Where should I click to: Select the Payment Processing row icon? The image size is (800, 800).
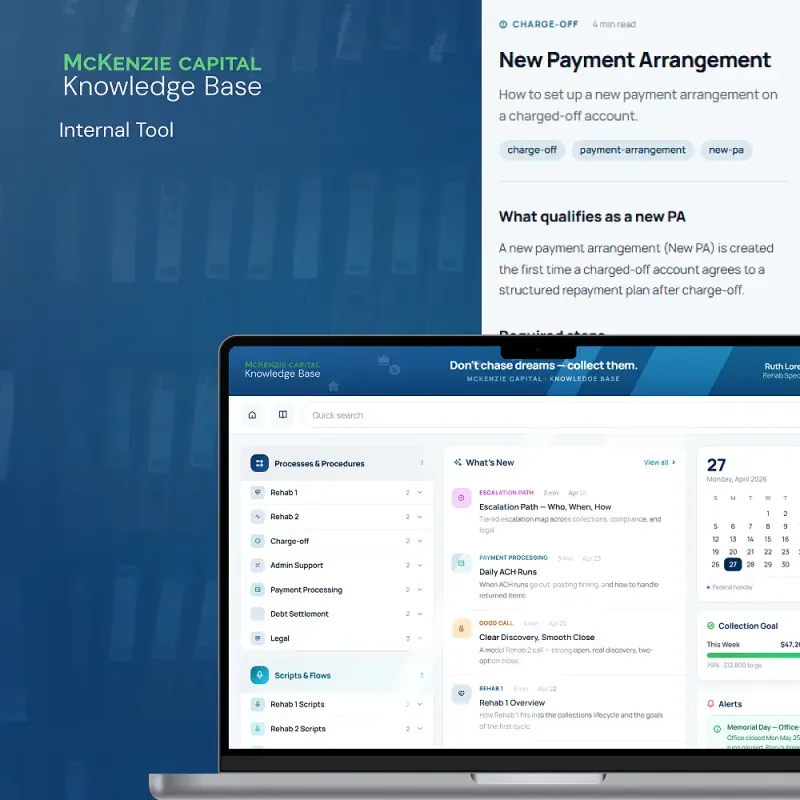click(258, 590)
